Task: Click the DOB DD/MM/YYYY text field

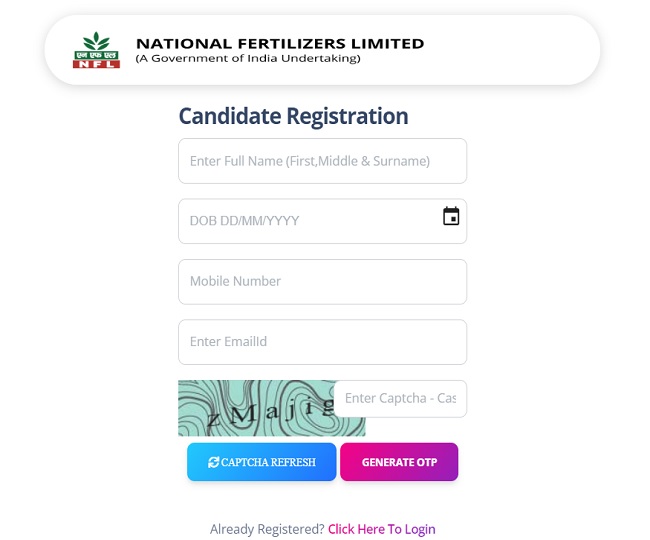Action: 305,221
